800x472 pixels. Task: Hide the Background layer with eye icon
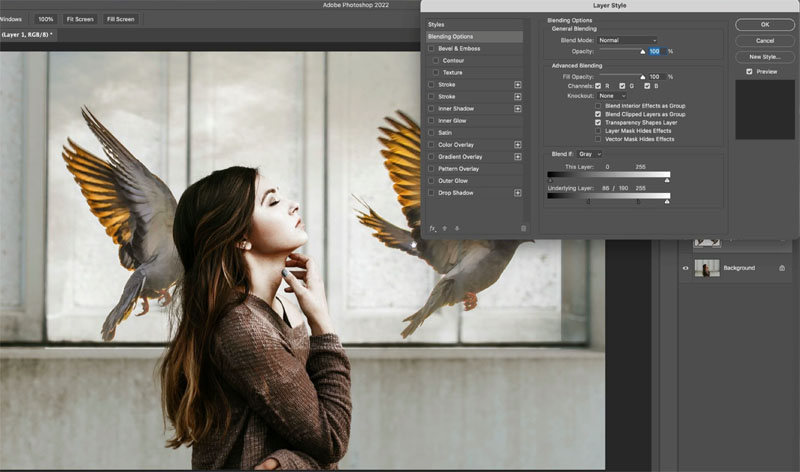pos(686,268)
